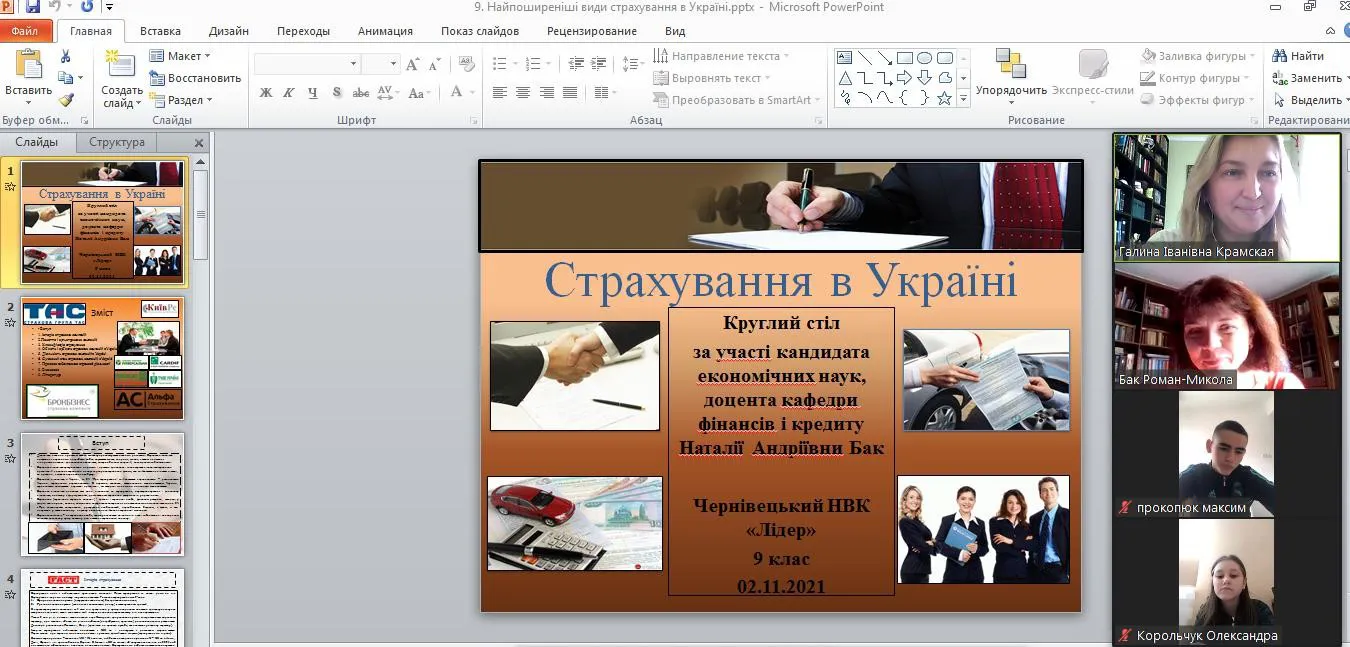Toggle center text alignment

tap(523, 92)
